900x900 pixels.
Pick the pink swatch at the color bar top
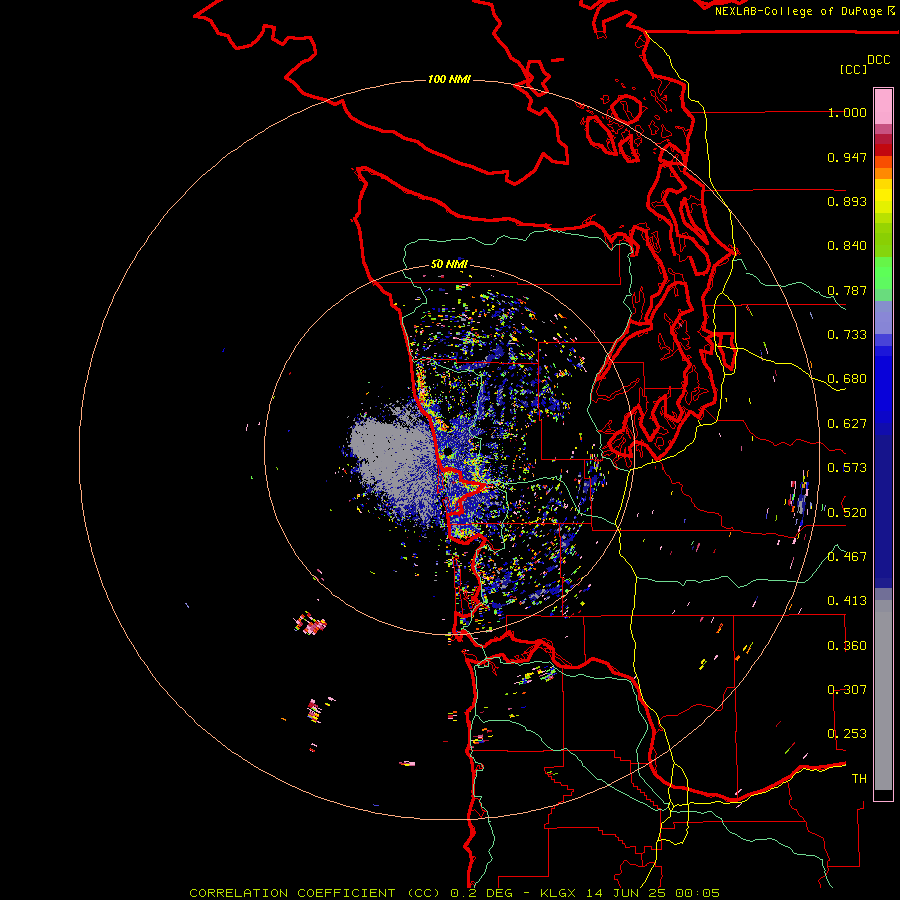tap(883, 106)
